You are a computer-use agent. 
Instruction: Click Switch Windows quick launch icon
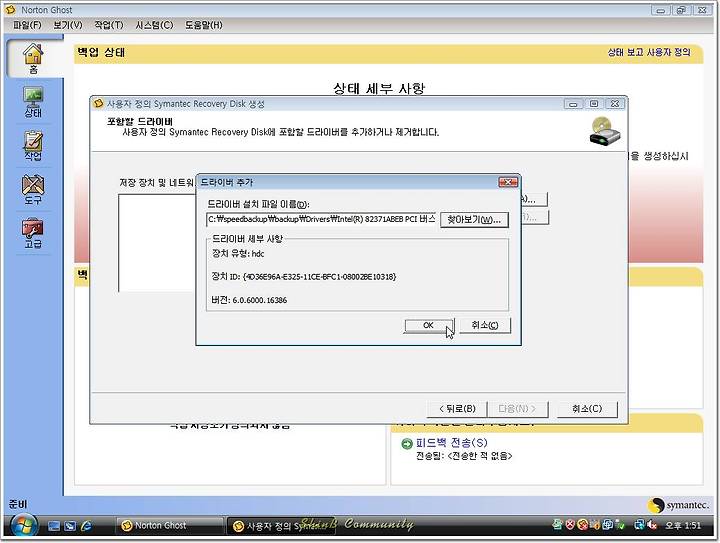pyautogui.click(x=70, y=526)
